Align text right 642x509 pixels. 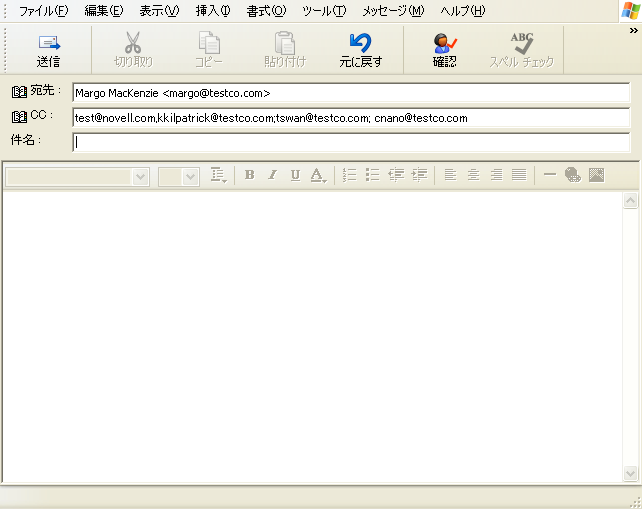[x=496, y=175]
